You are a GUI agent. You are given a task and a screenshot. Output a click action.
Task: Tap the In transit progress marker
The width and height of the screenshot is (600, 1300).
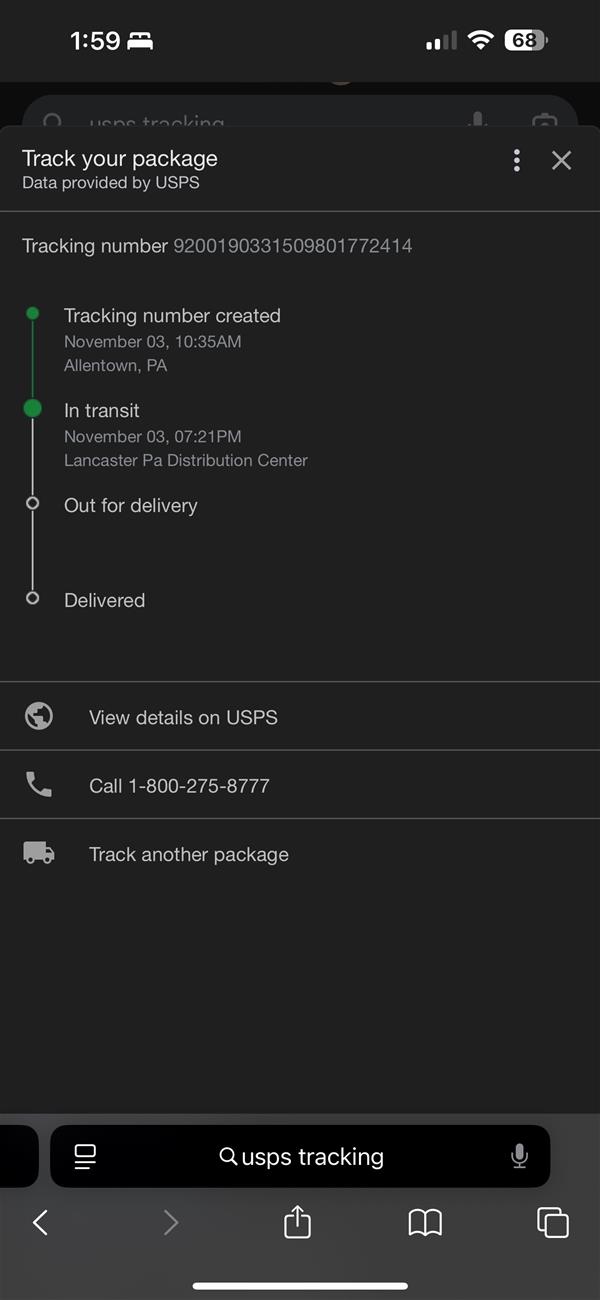(33, 408)
